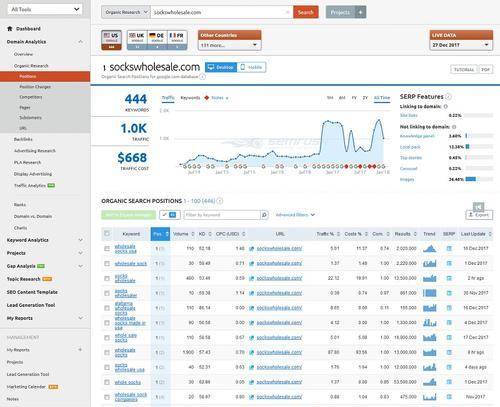View SERP snapshot icon for the 2 hr ago row
Screen dimensions: 500x407
point(449,278)
